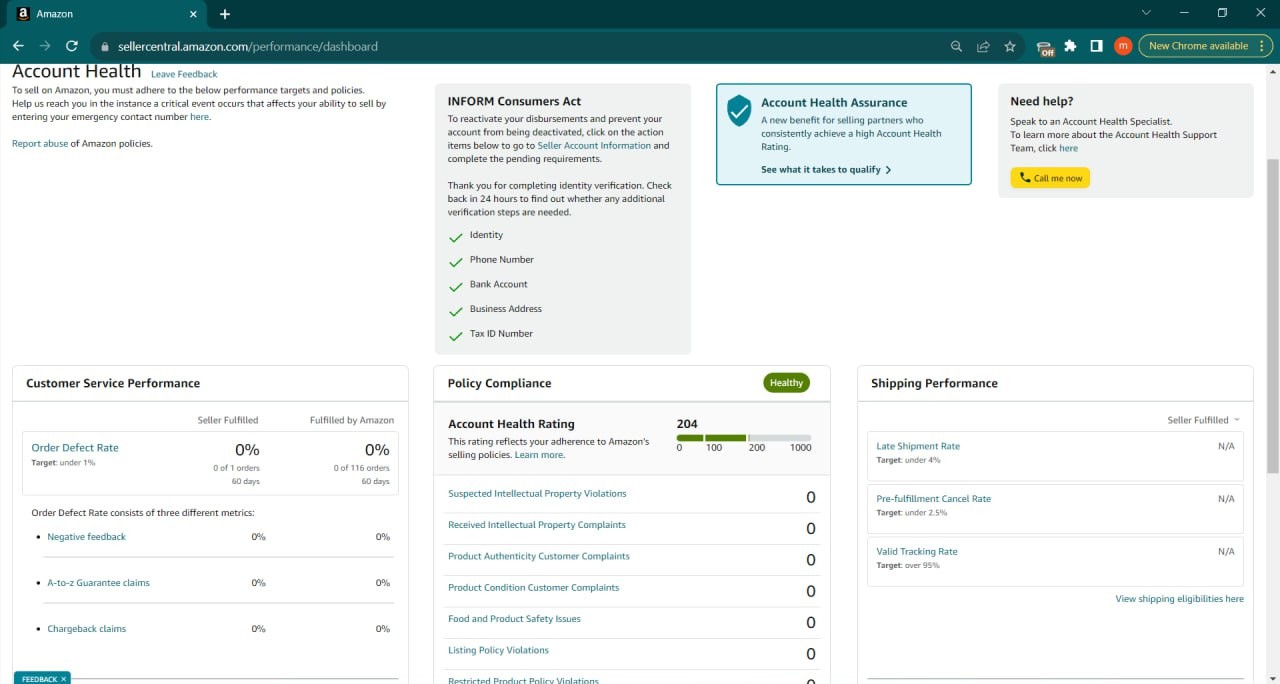Click the Call me now button
Viewport: 1280px width, 684px height.
click(1050, 178)
